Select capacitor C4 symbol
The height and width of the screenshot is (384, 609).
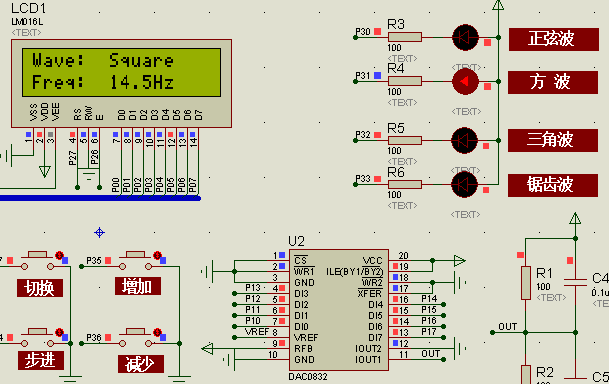(575, 282)
